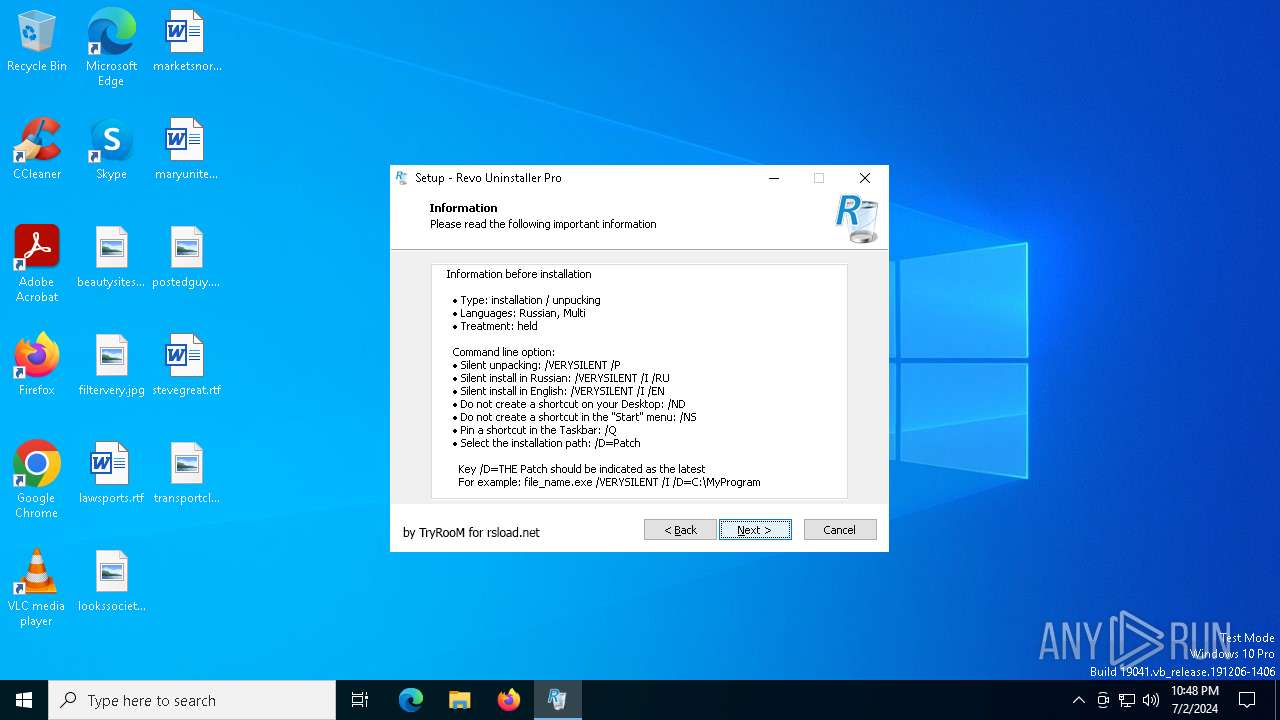Image resolution: width=1280 pixels, height=720 pixels.
Task: Select the beautysites image file
Action: [111, 257]
